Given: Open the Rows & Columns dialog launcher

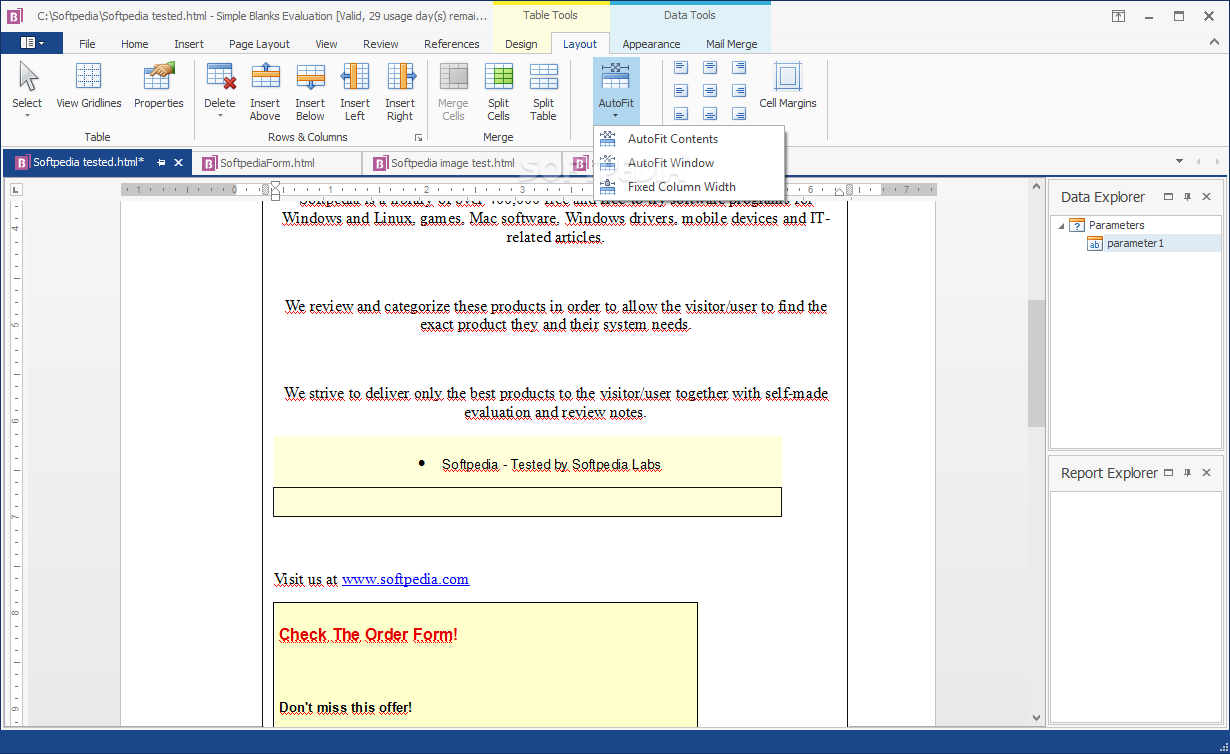Looking at the screenshot, I should coord(419,137).
